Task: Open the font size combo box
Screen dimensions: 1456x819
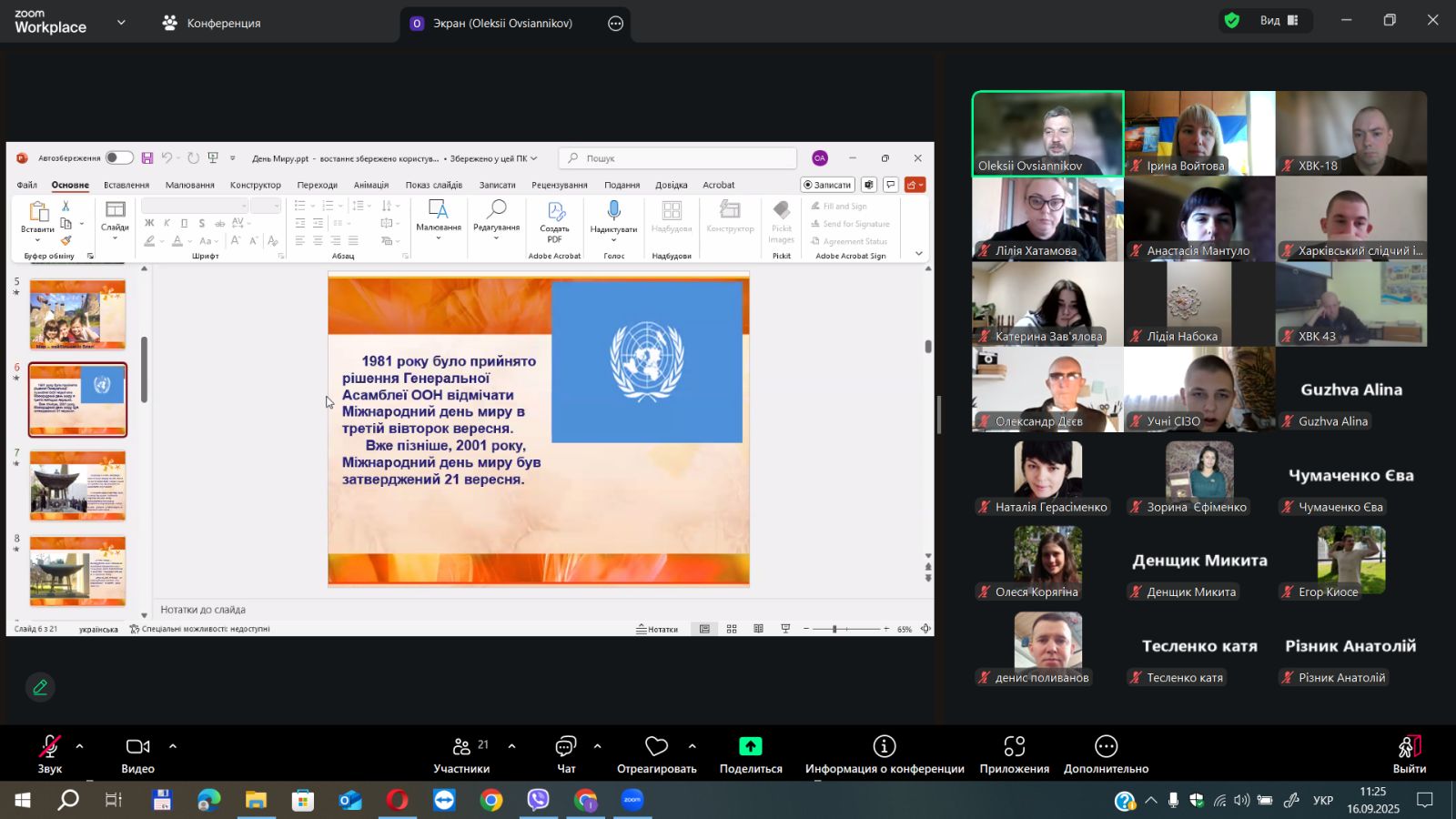Action: click(x=266, y=207)
